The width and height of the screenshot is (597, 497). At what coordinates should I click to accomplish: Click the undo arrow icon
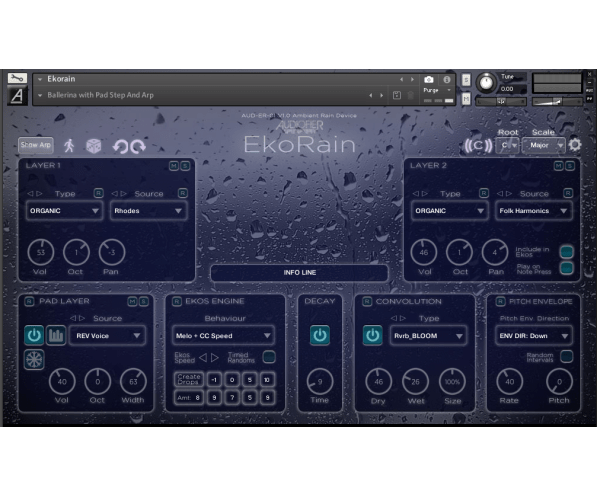tap(120, 146)
